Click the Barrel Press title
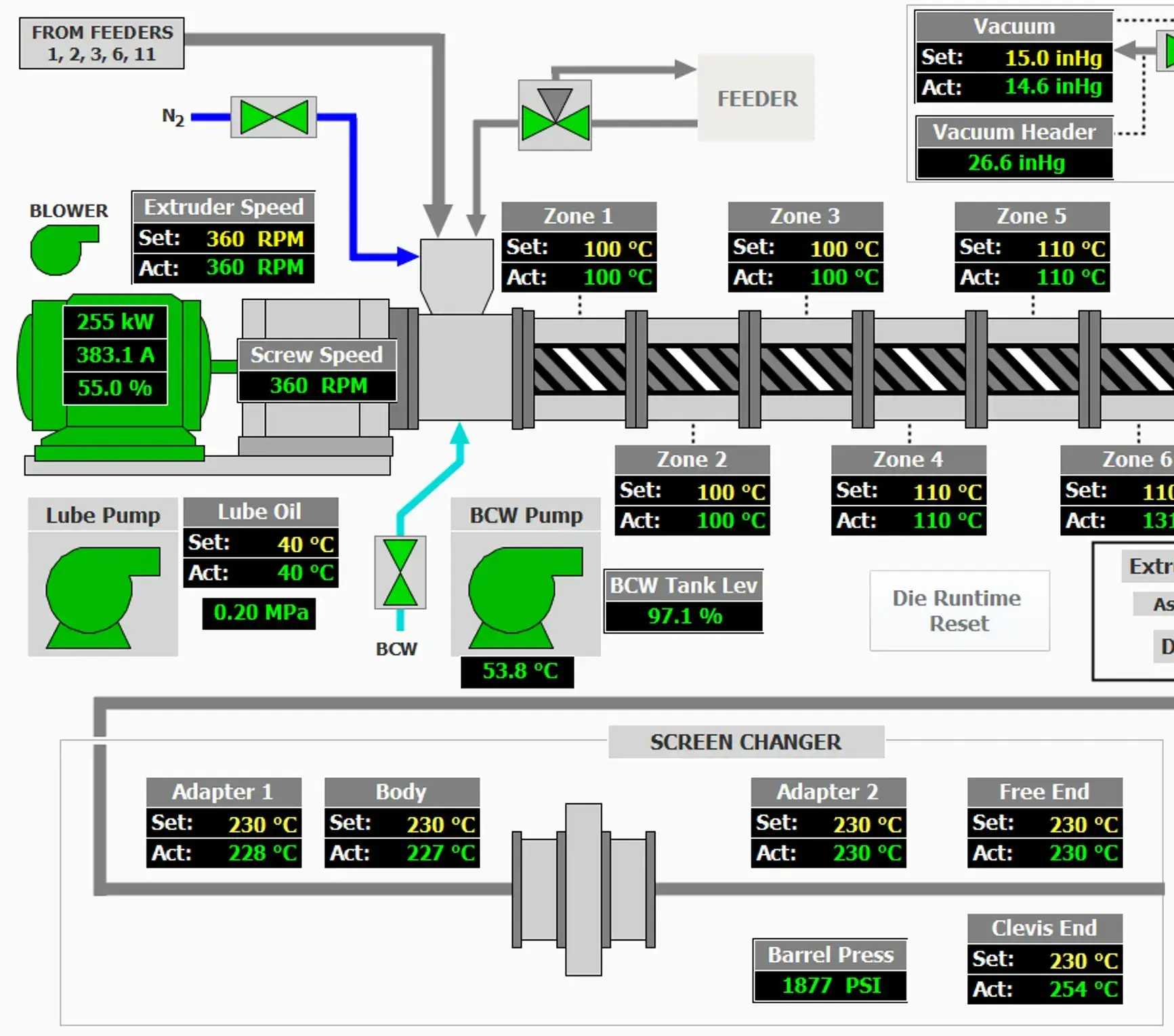1174x1036 pixels. pos(831,955)
